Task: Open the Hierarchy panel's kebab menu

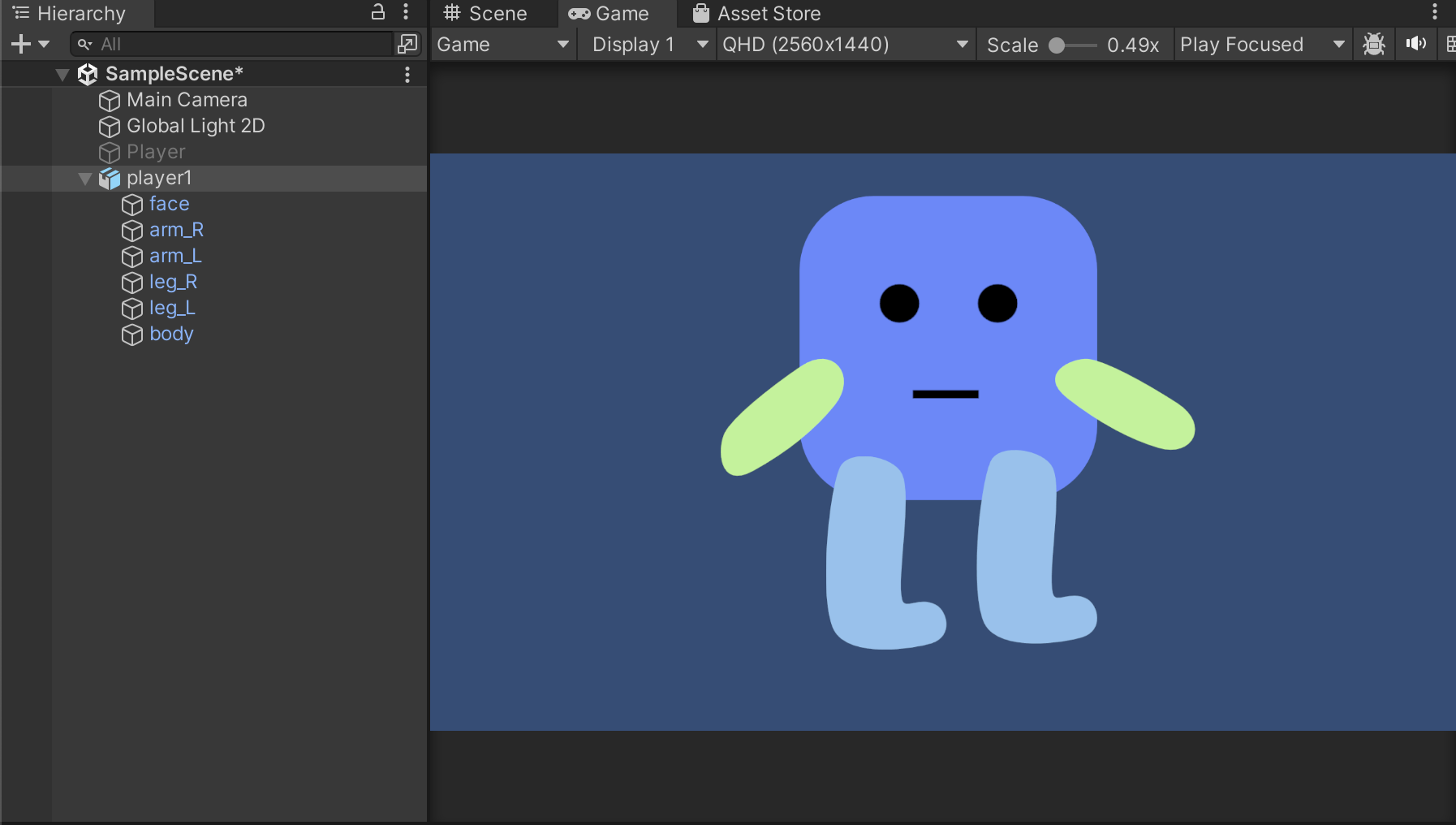Action: coord(407,13)
